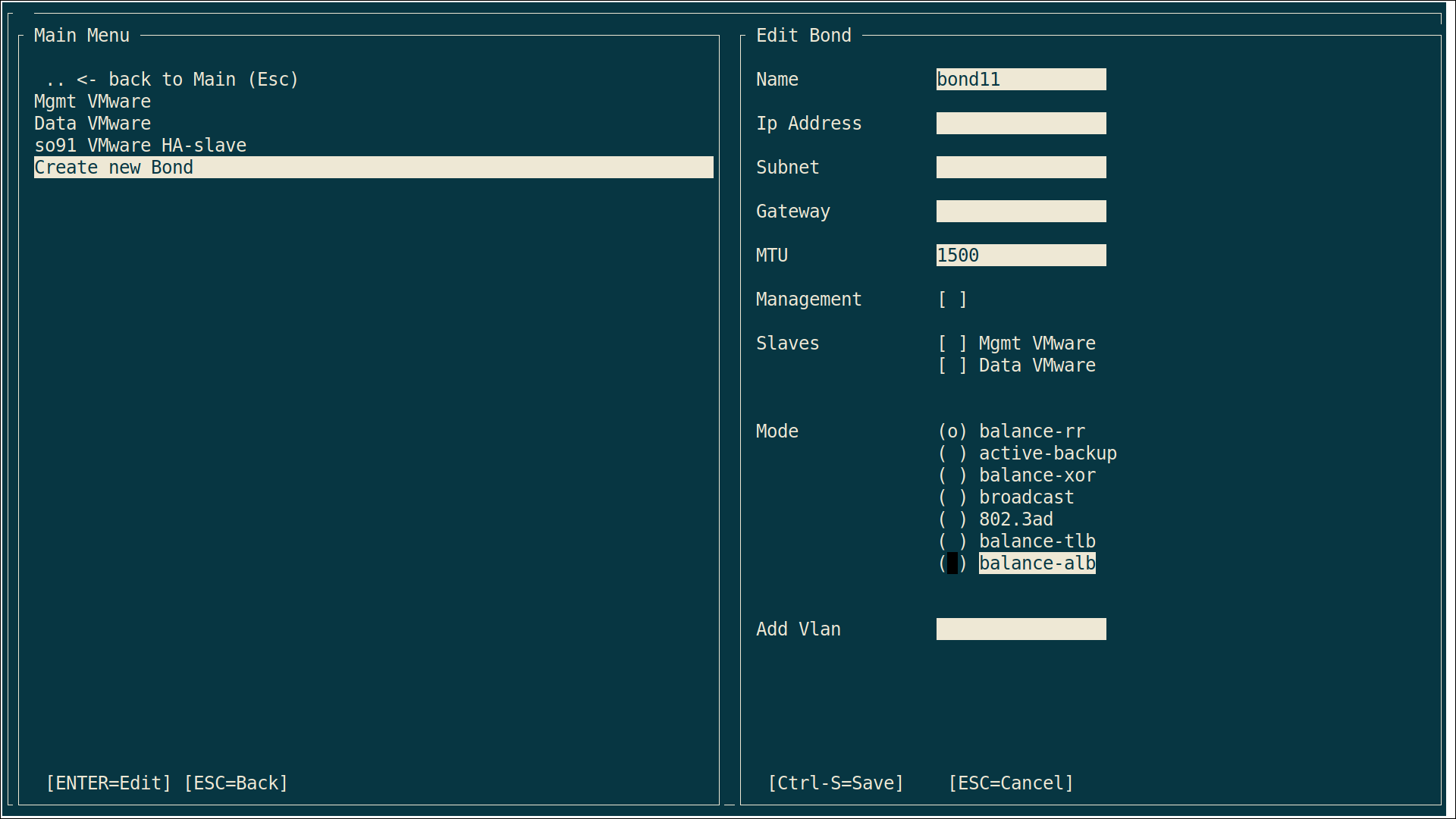Select 802.3ad bonding mode
Screen dimensions: 1456x819
(952, 519)
